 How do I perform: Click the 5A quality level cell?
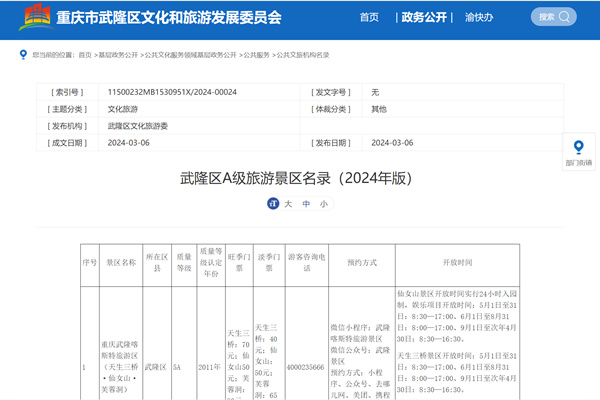click(x=177, y=367)
